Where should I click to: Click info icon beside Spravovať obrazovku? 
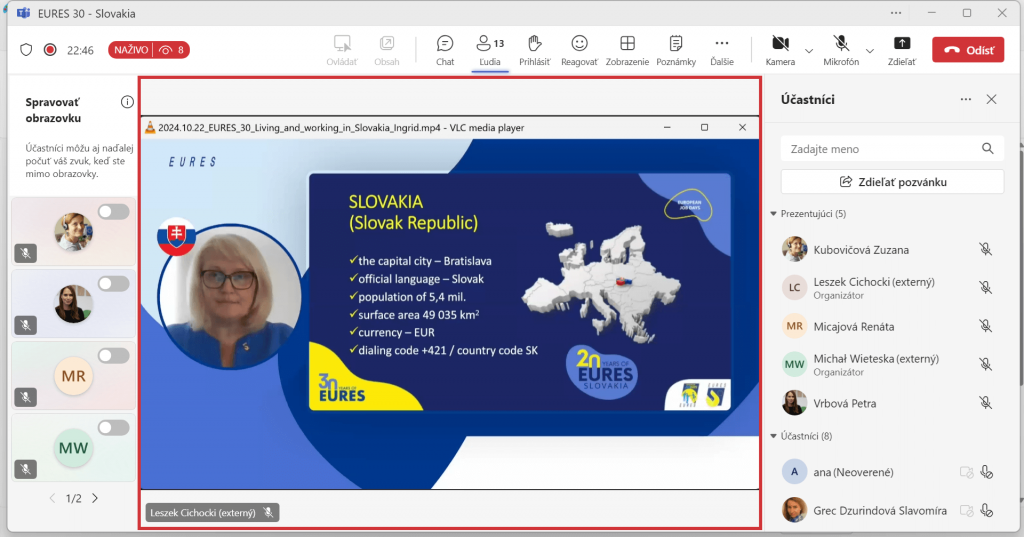click(127, 102)
